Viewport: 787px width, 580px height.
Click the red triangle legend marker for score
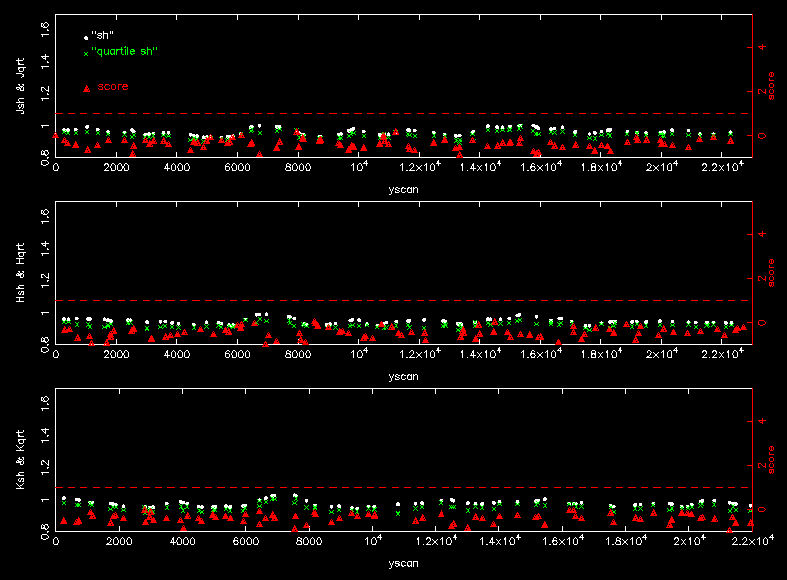pos(86,88)
